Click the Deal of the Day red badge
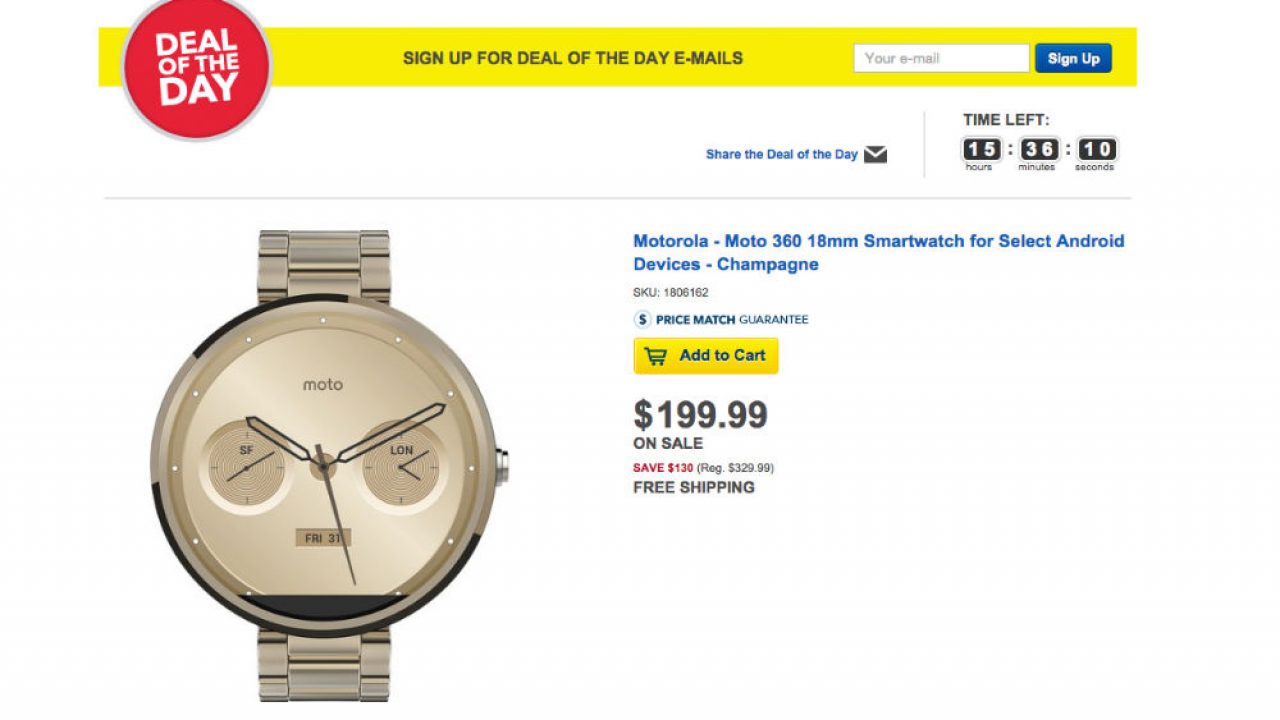 click(196, 66)
